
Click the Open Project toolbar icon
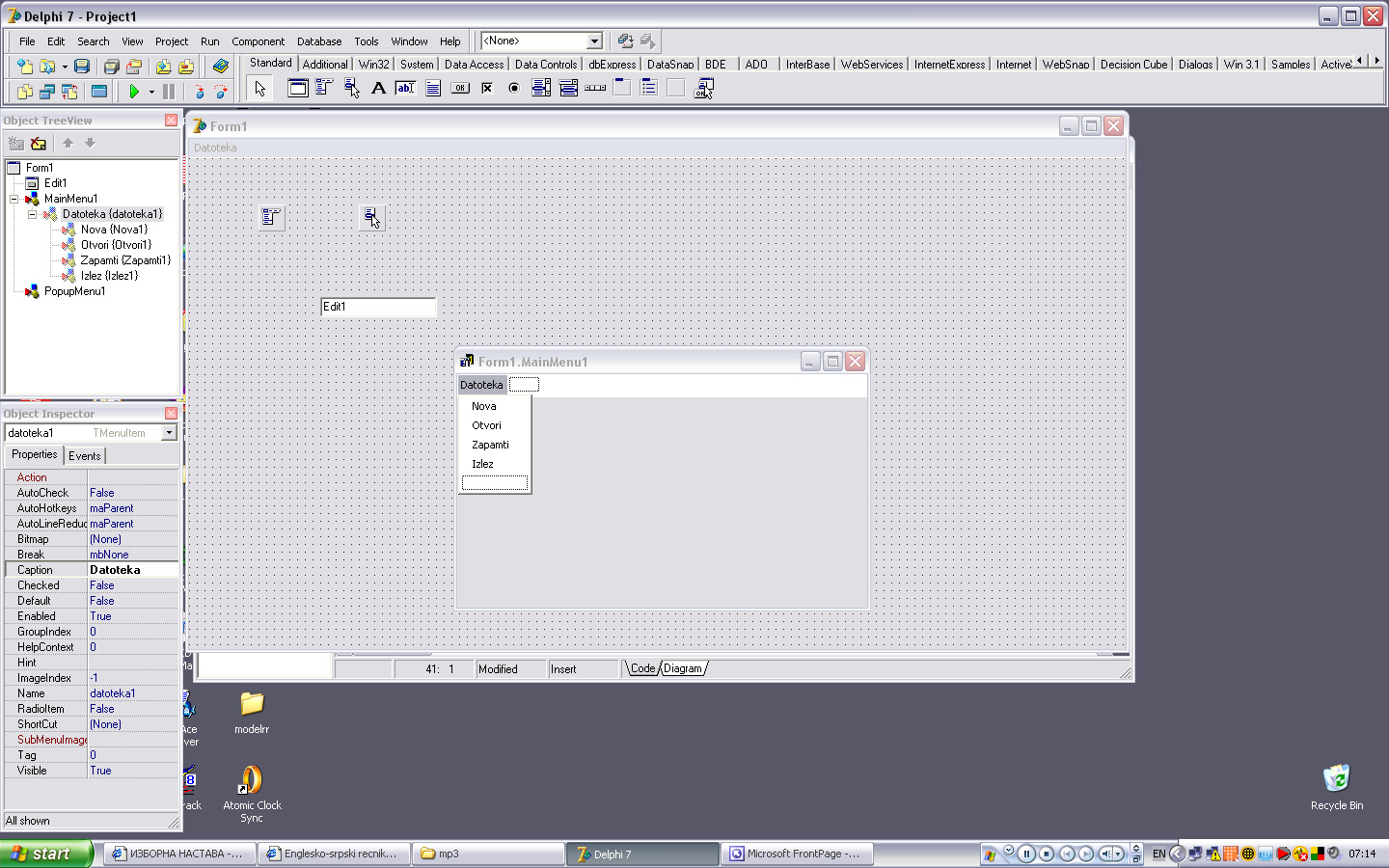tap(134, 67)
